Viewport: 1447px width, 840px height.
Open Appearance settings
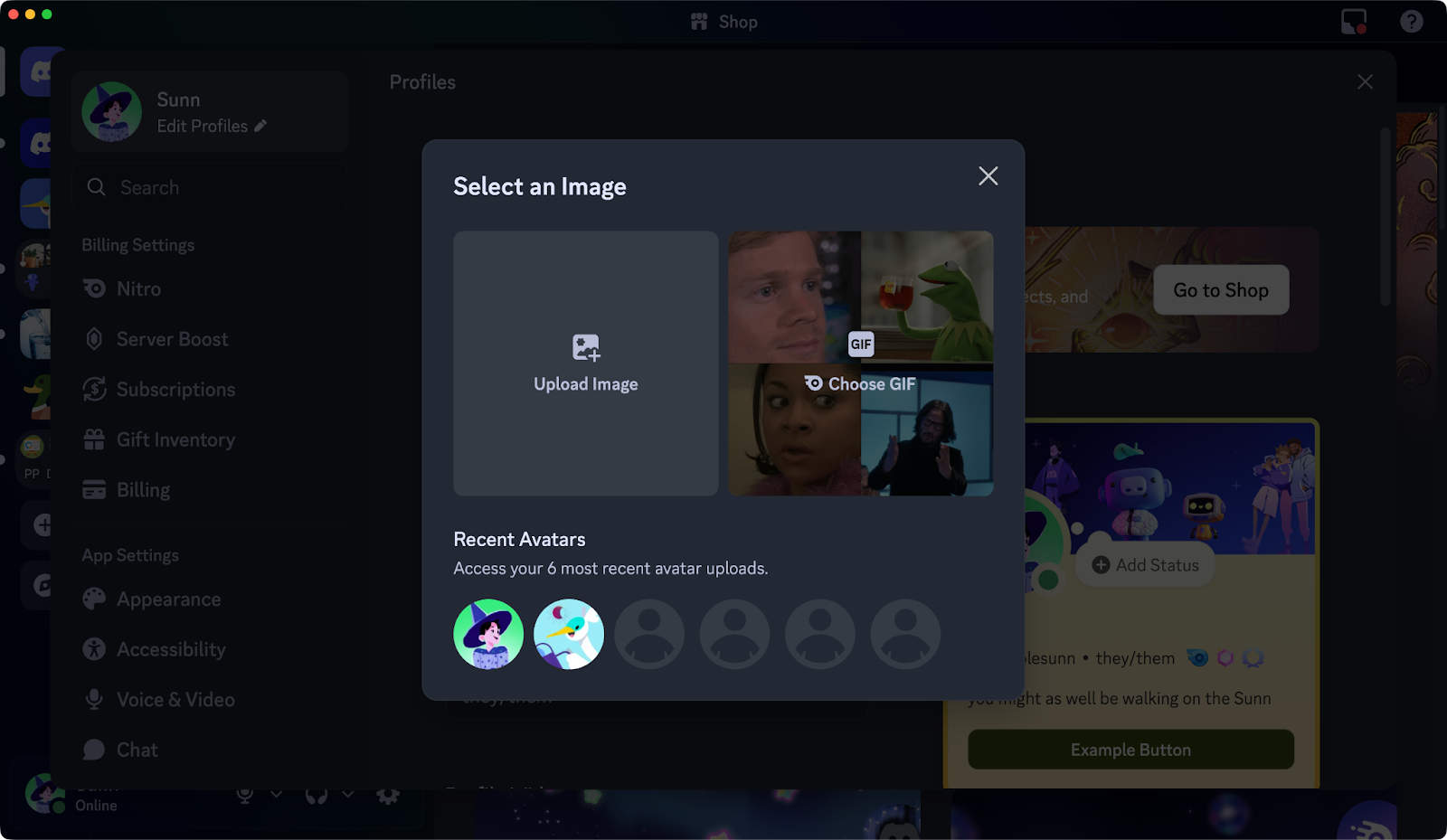pyautogui.click(x=210, y=599)
